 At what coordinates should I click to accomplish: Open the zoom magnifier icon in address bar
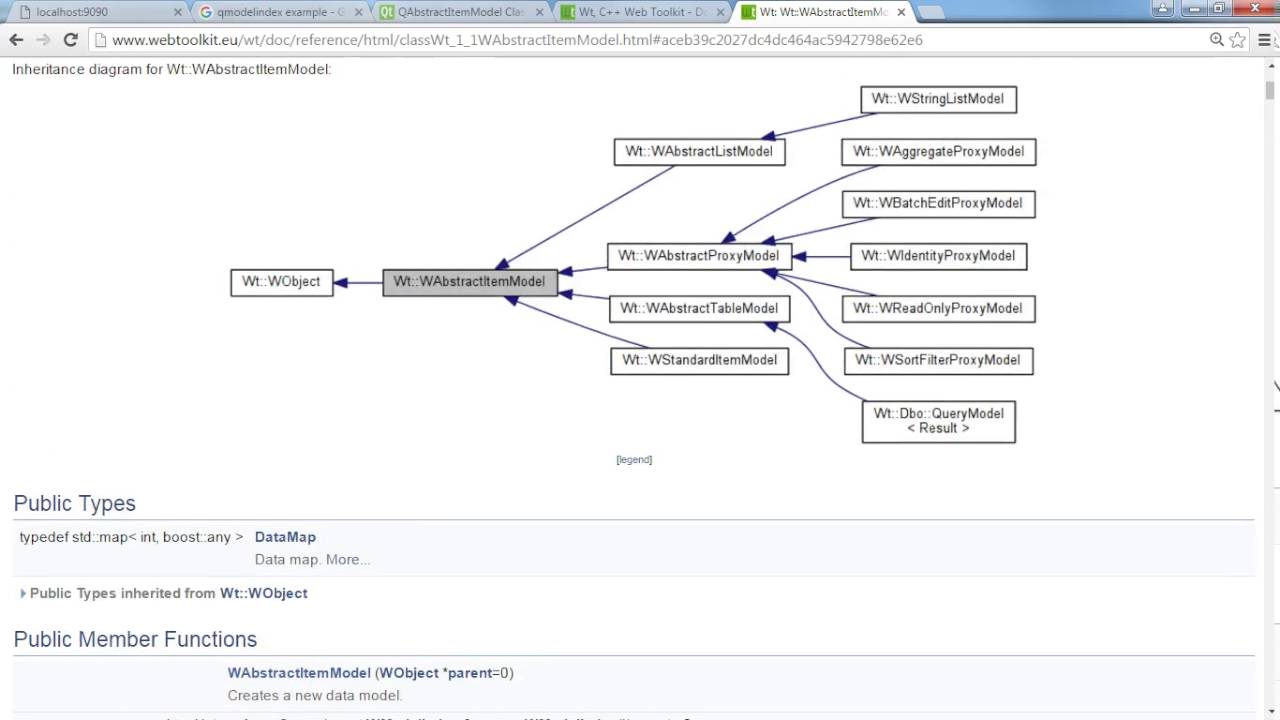tap(1217, 40)
